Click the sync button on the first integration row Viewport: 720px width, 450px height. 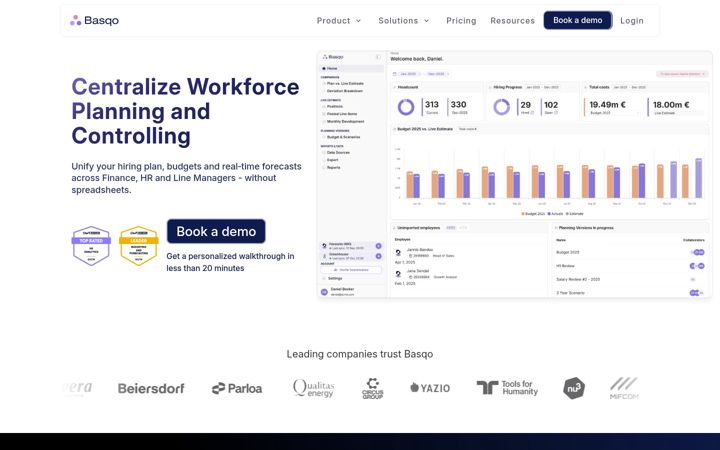point(378,246)
